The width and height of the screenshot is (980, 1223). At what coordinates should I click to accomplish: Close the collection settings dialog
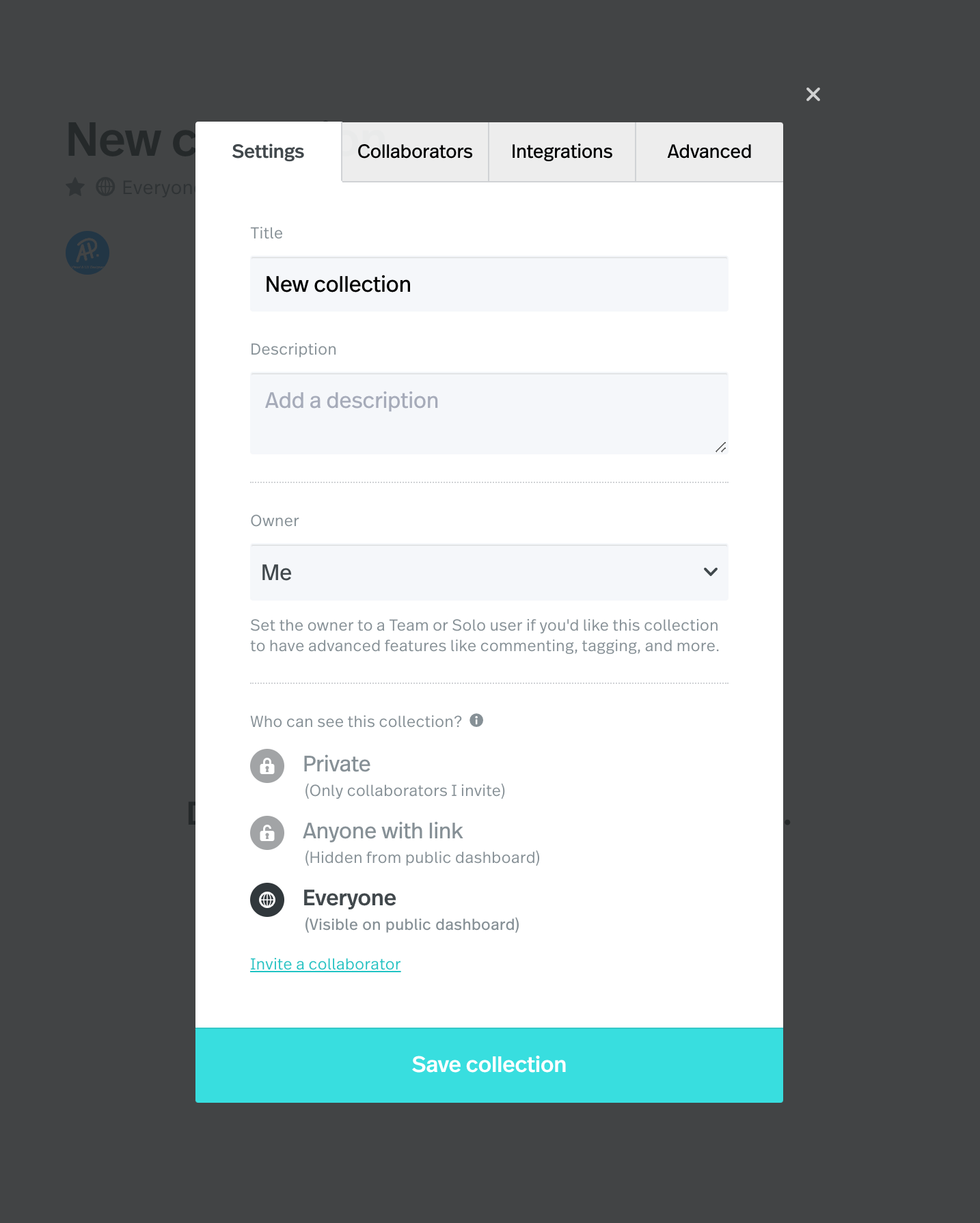813,94
